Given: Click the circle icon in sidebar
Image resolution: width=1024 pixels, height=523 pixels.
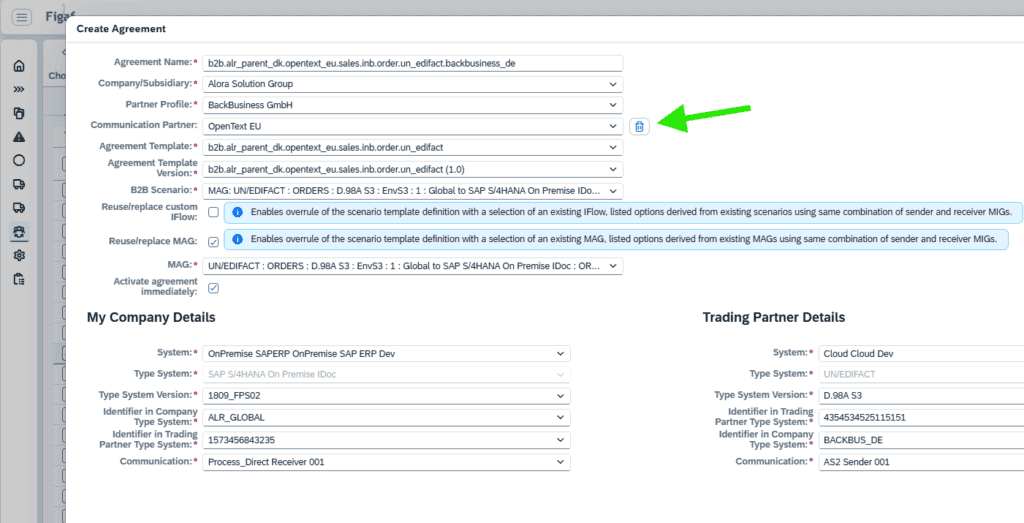Looking at the screenshot, I should coord(19,160).
